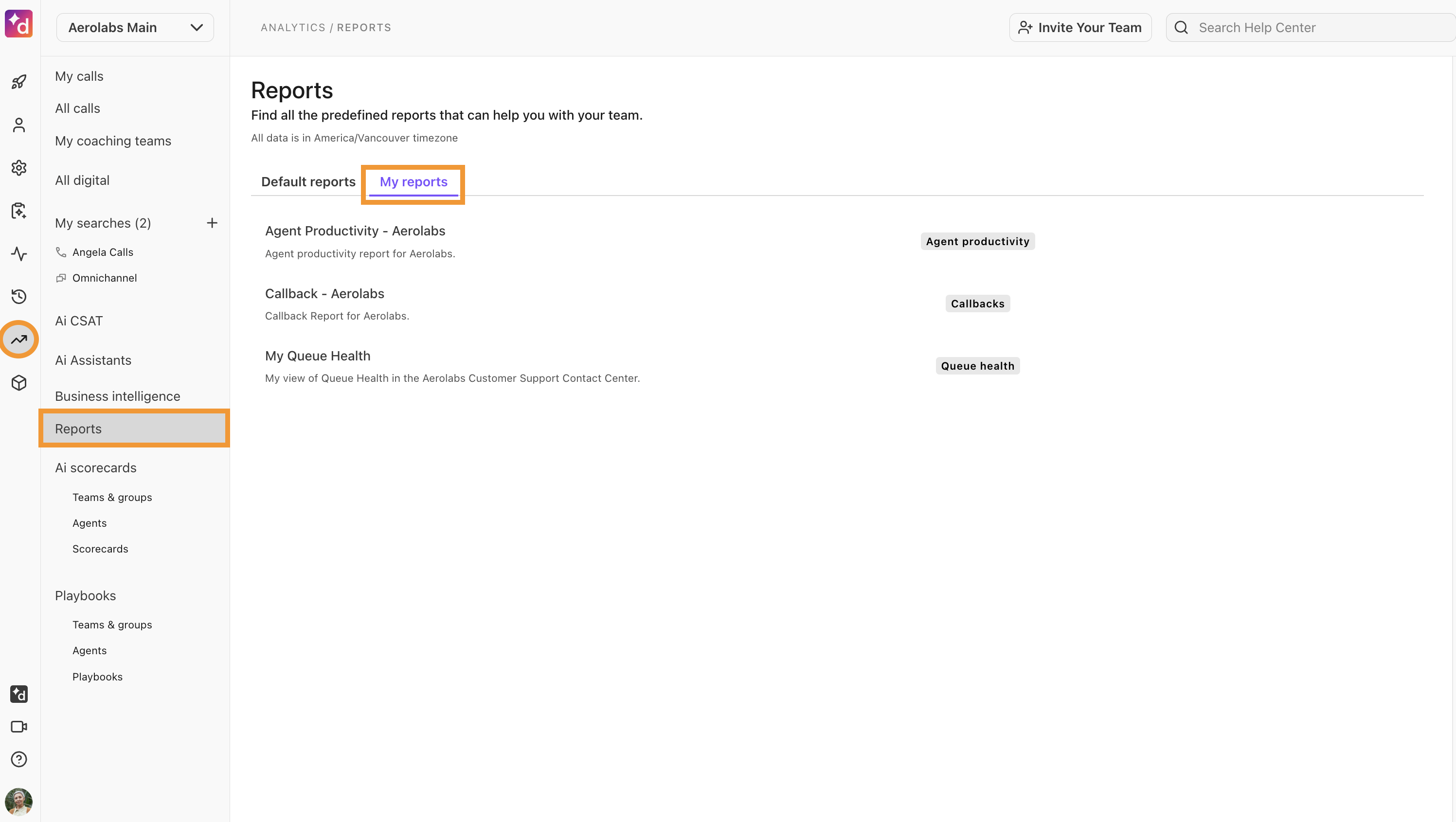Open All calls in the sidebar

77,108
